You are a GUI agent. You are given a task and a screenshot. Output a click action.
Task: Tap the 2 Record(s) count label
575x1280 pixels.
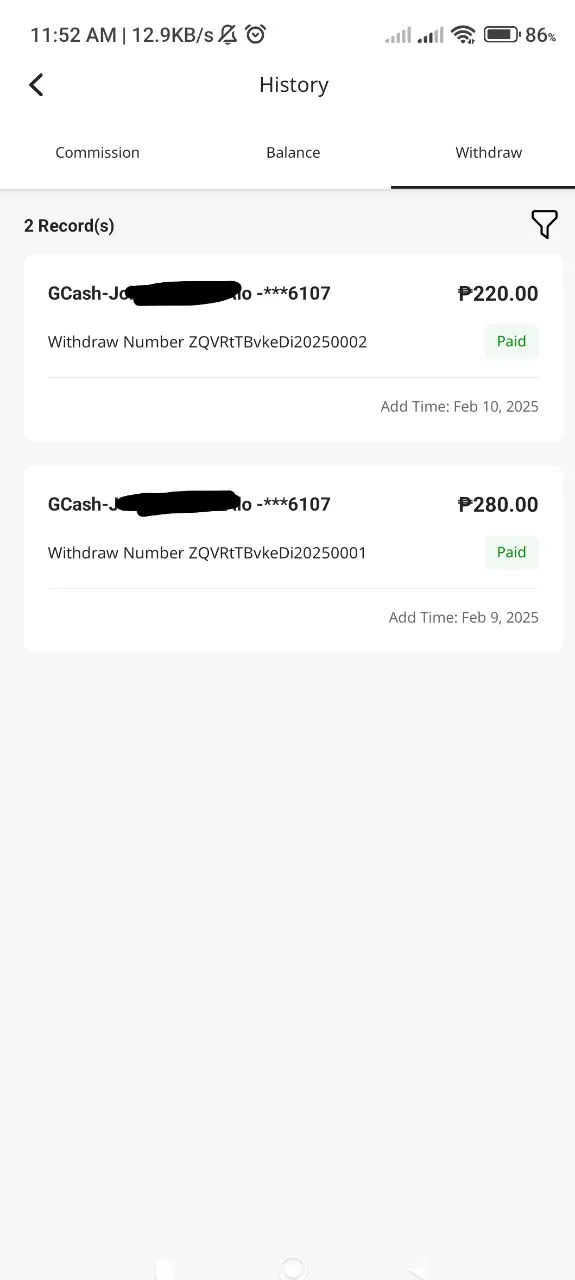[69, 226]
